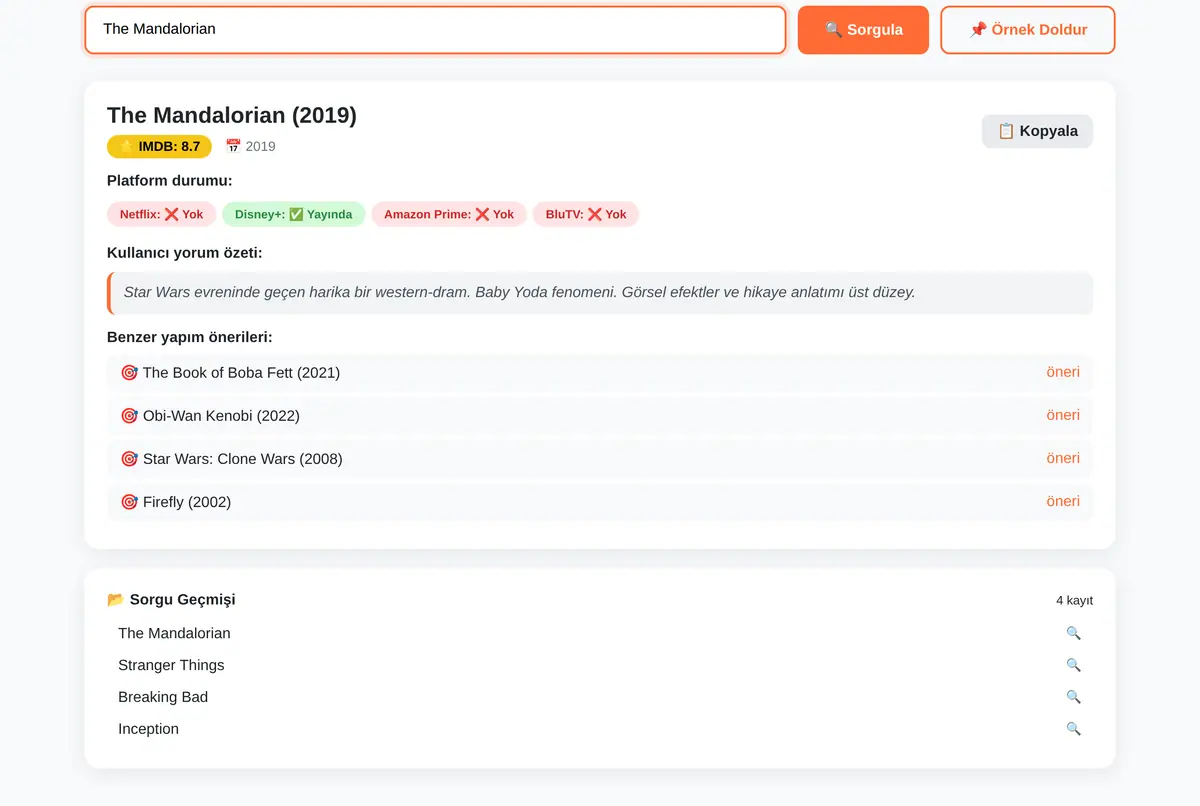Click the Amazon Prime Yok badge
The height and width of the screenshot is (806, 1200).
(449, 214)
